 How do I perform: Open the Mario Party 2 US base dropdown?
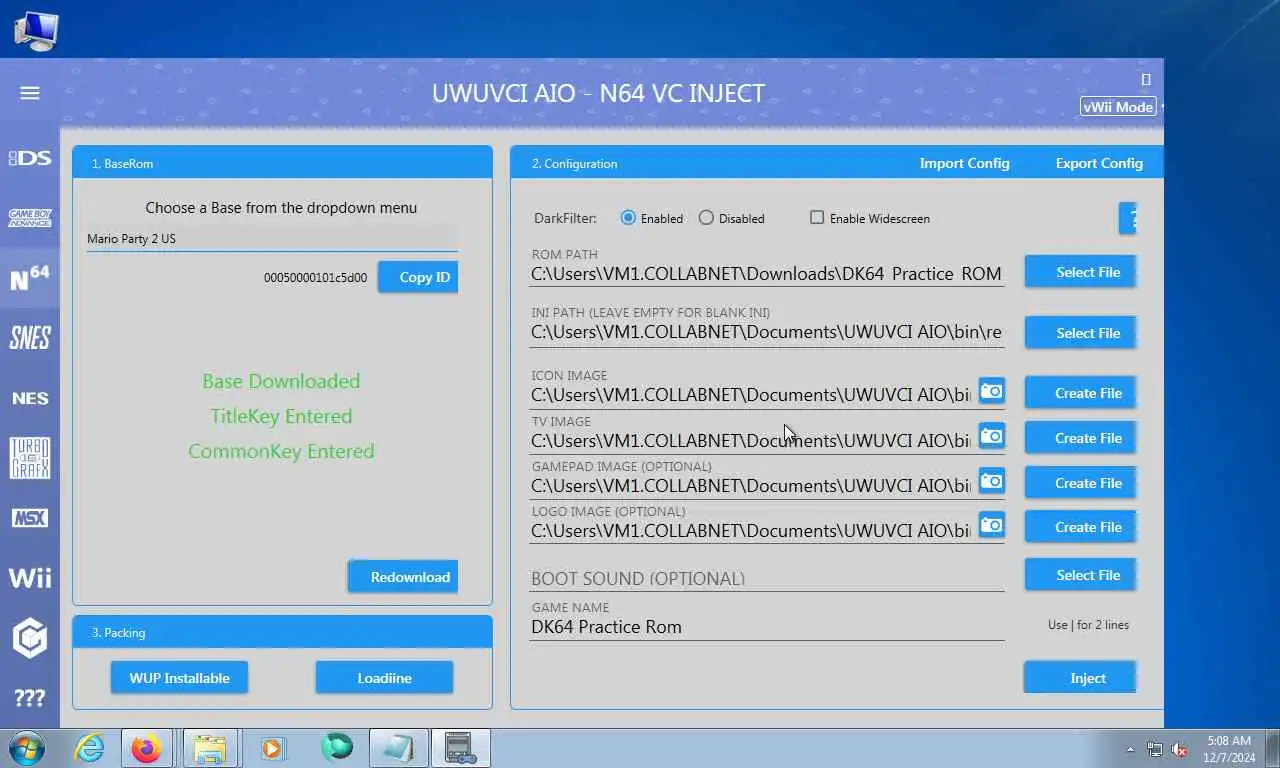(272, 239)
